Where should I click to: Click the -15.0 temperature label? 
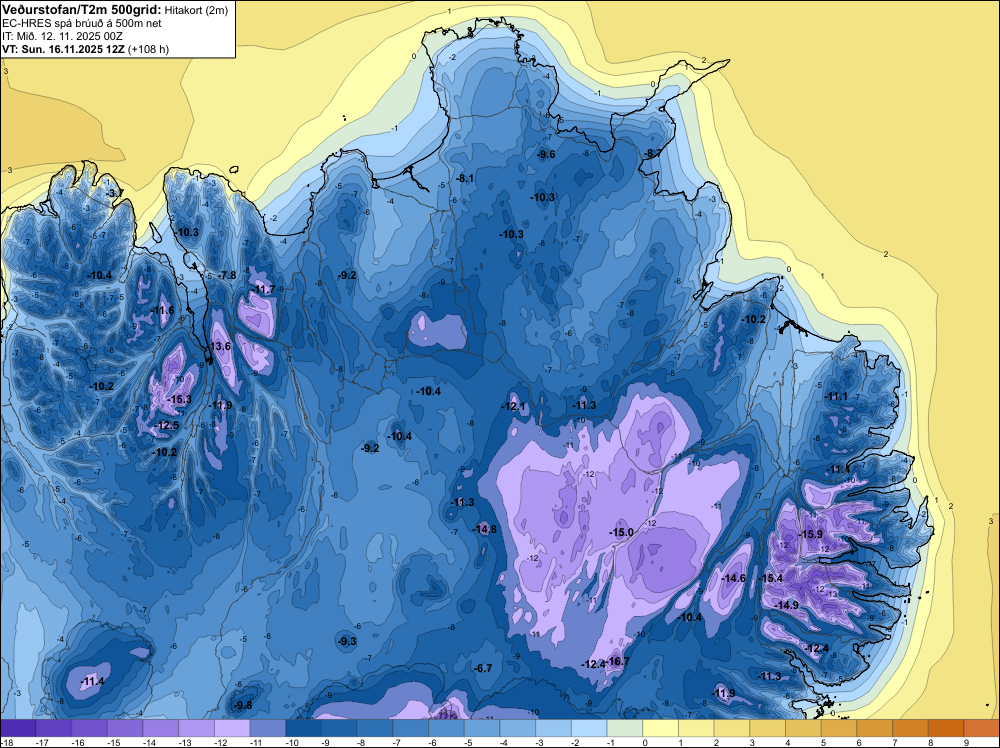(622, 532)
